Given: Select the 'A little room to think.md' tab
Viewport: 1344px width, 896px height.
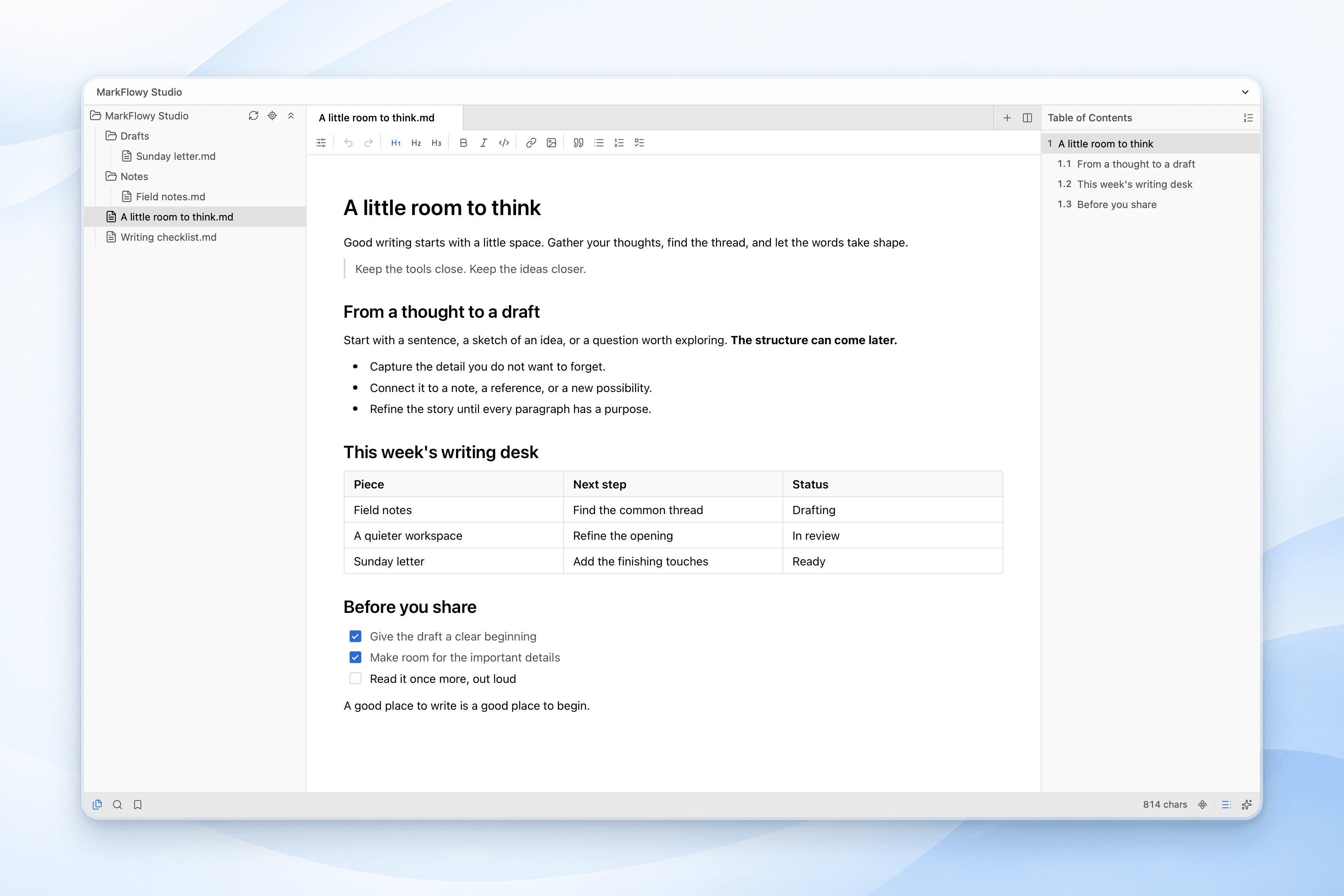Looking at the screenshot, I should (x=384, y=118).
